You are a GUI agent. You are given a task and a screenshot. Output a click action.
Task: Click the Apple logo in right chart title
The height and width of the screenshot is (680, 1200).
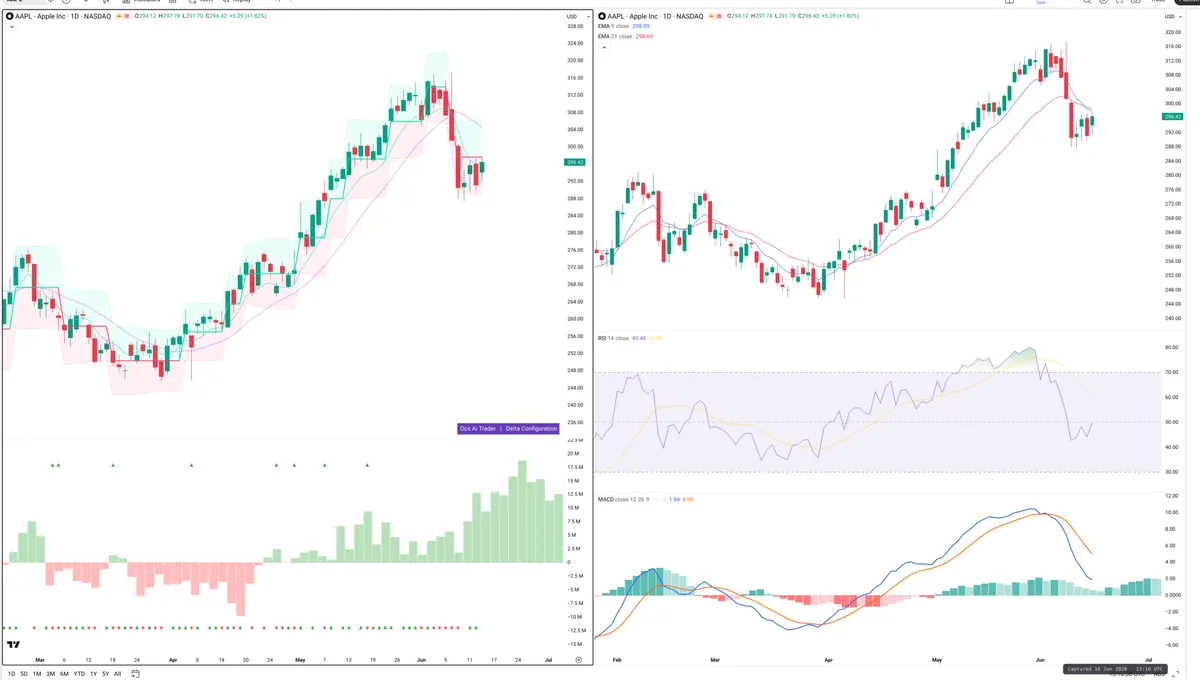click(602, 17)
